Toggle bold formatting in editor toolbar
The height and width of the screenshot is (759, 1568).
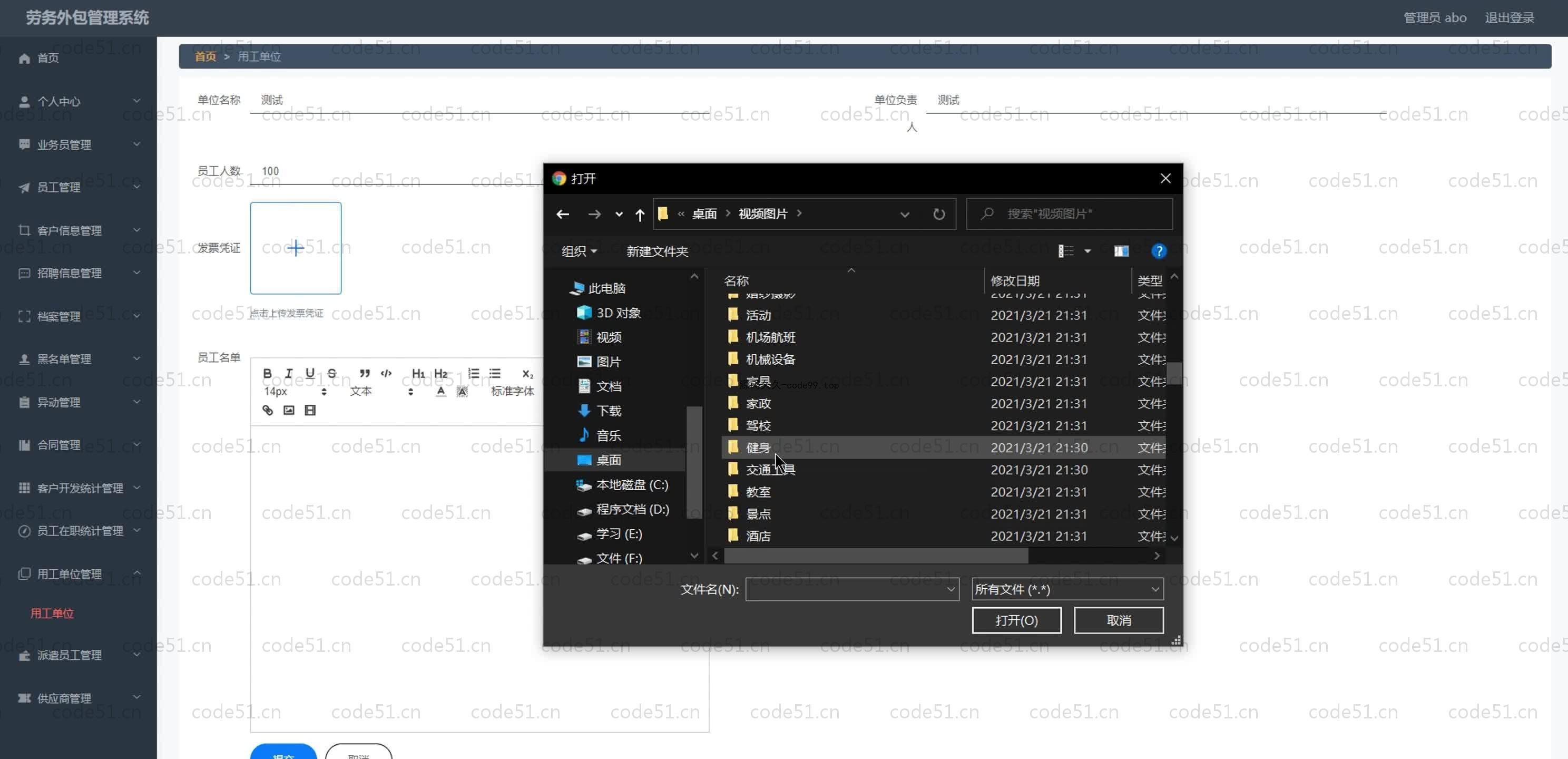click(x=267, y=373)
